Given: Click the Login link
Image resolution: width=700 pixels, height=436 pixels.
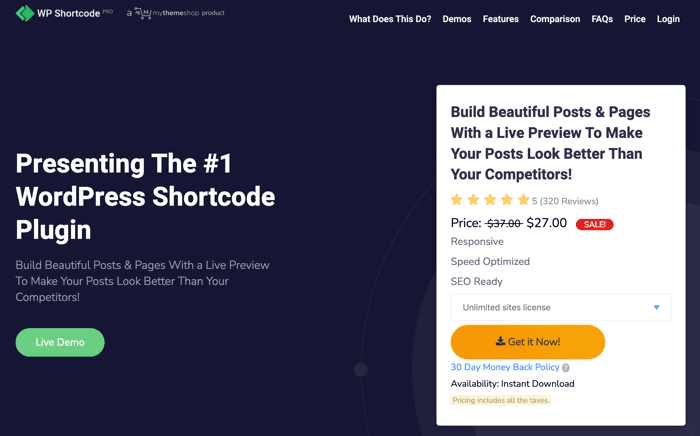Looking at the screenshot, I should click(668, 19).
